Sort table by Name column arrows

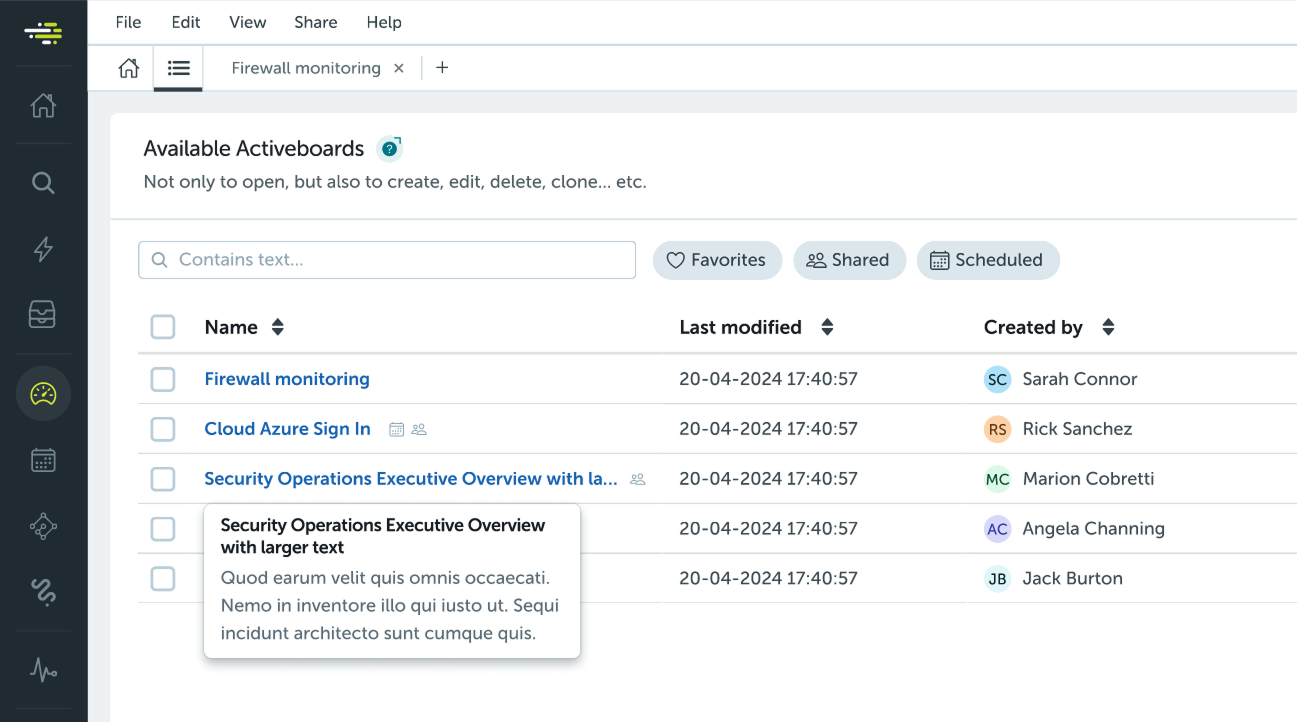coord(278,327)
